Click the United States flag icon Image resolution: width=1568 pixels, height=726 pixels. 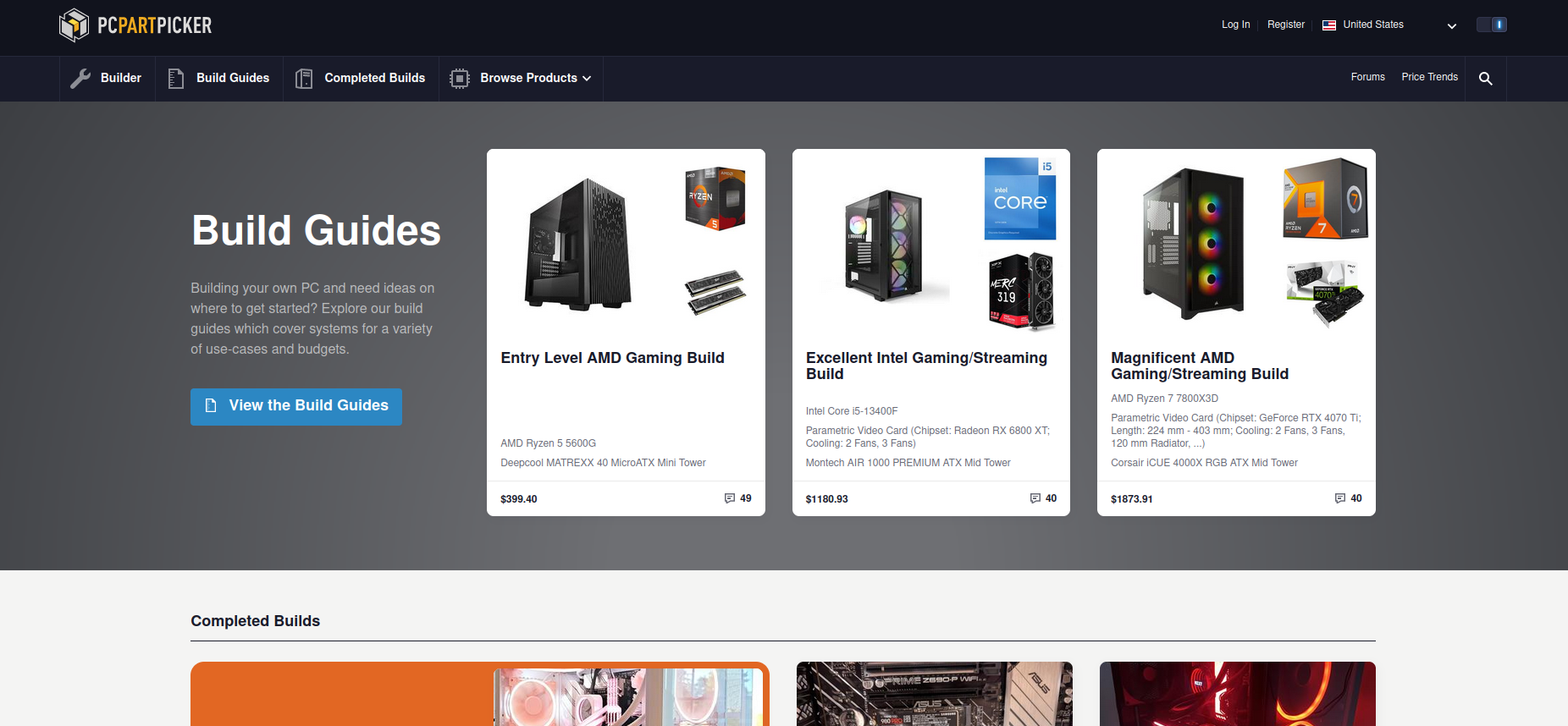pos(1329,25)
